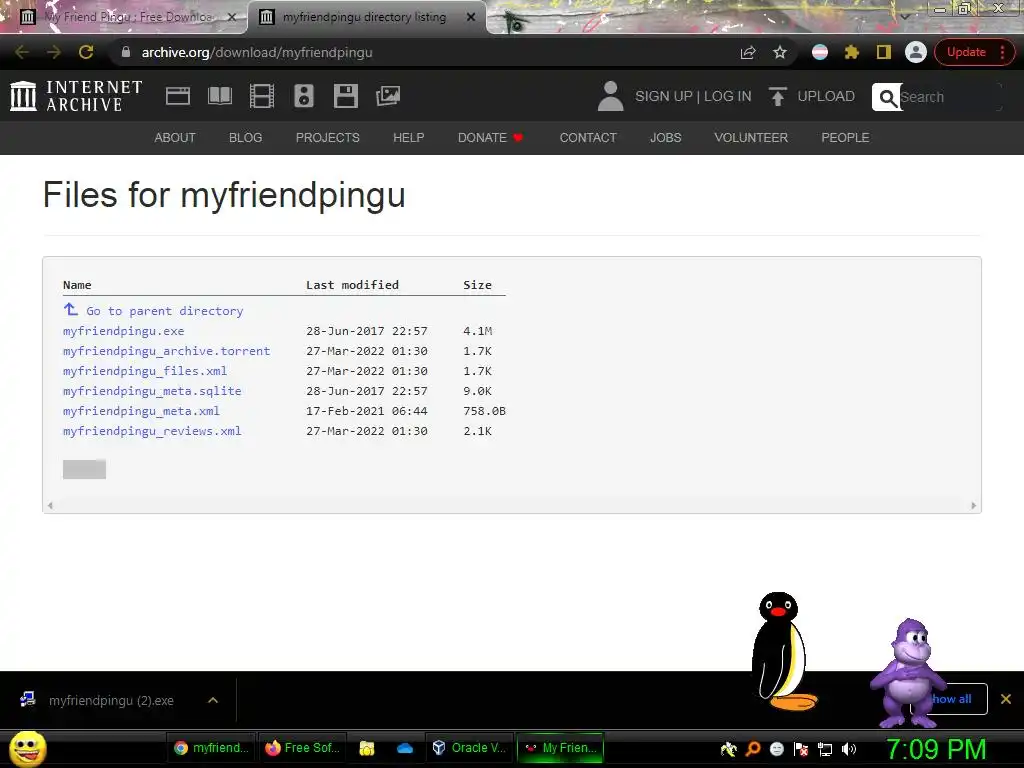The height and width of the screenshot is (768, 1024).
Task: Click the purple BonziBuddy gorilla character
Action: click(906, 673)
